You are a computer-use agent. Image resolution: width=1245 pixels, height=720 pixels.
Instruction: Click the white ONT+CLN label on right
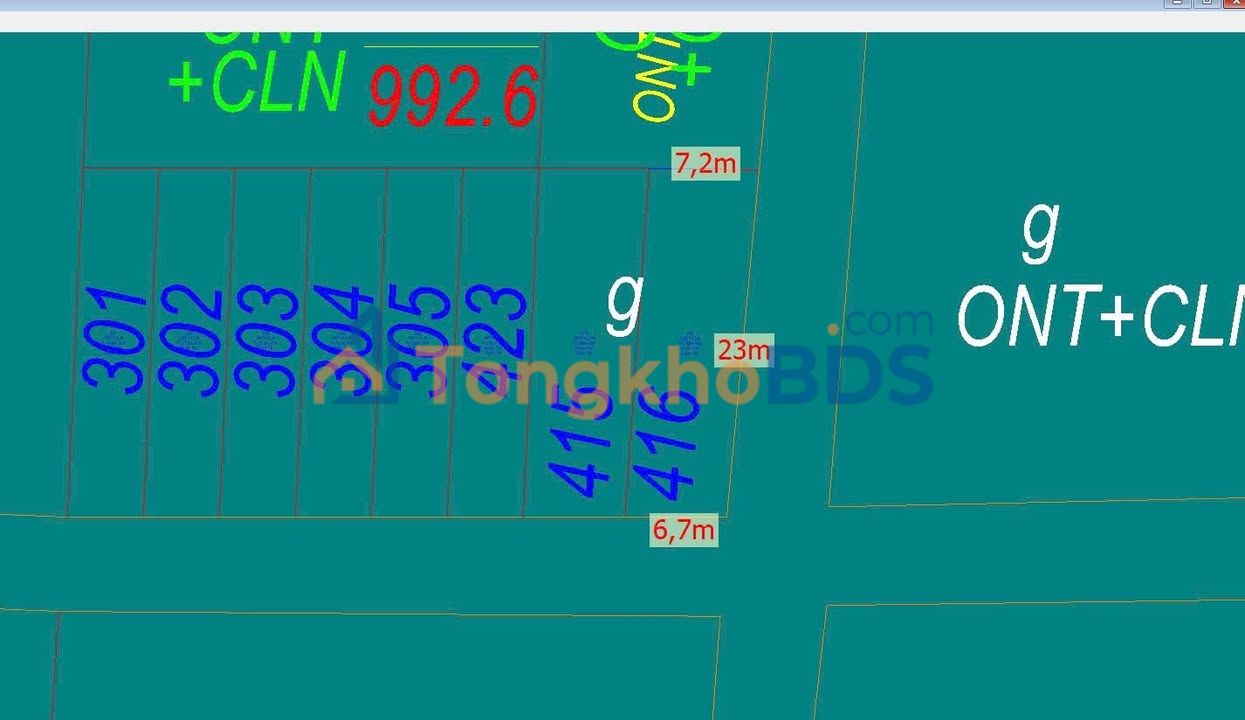(1100, 316)
